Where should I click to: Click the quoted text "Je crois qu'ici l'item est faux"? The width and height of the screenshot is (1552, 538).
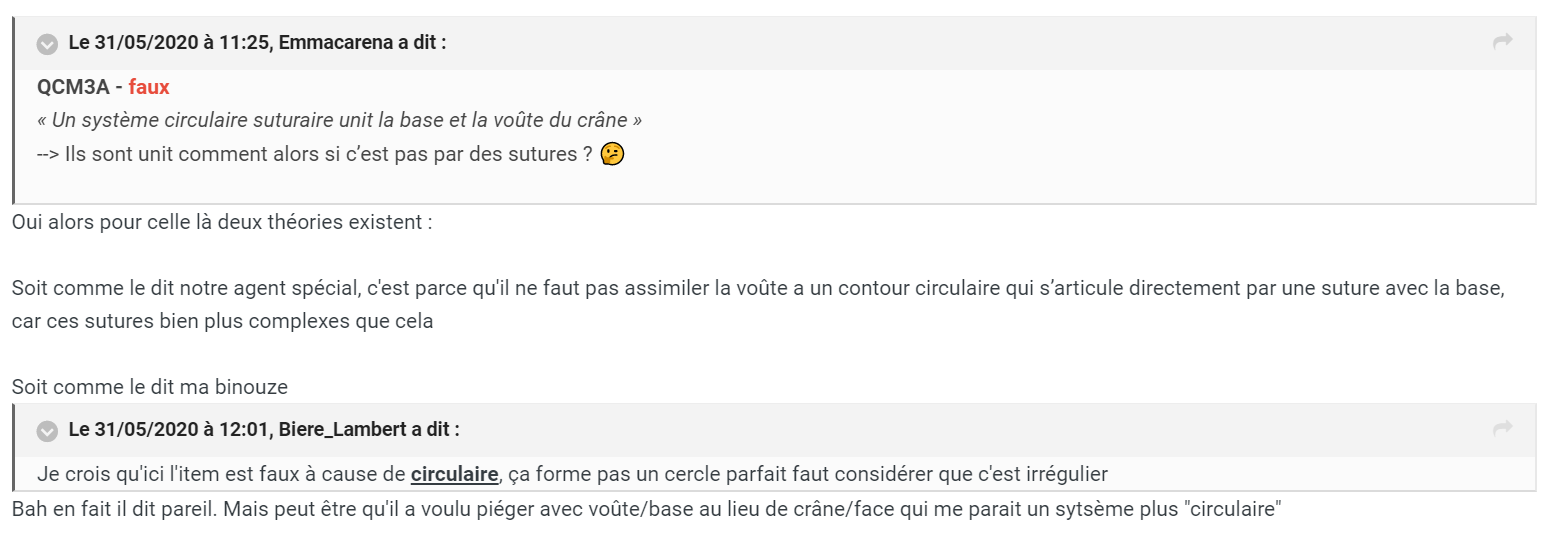point(220,473)
